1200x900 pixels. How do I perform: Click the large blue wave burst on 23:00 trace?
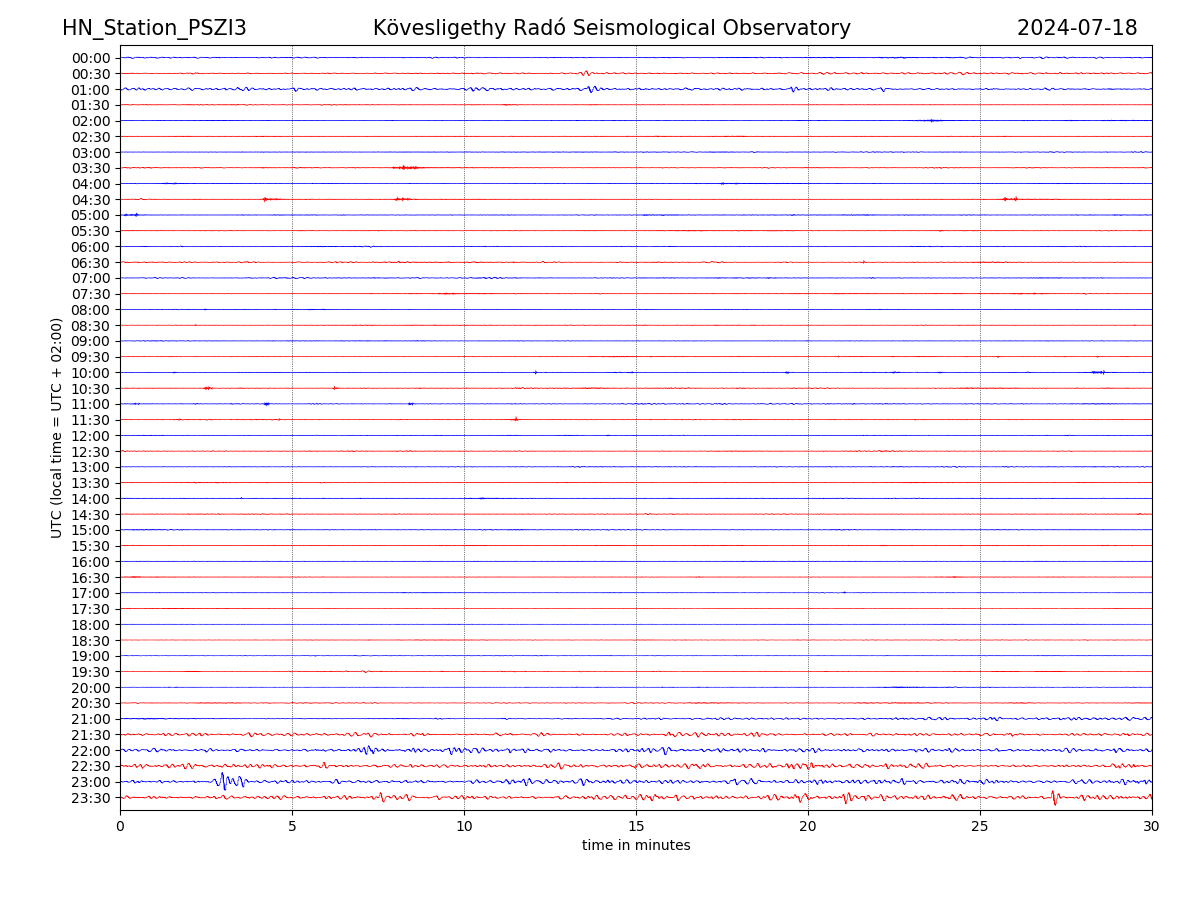pyautogui.click(x=228, y=780)
